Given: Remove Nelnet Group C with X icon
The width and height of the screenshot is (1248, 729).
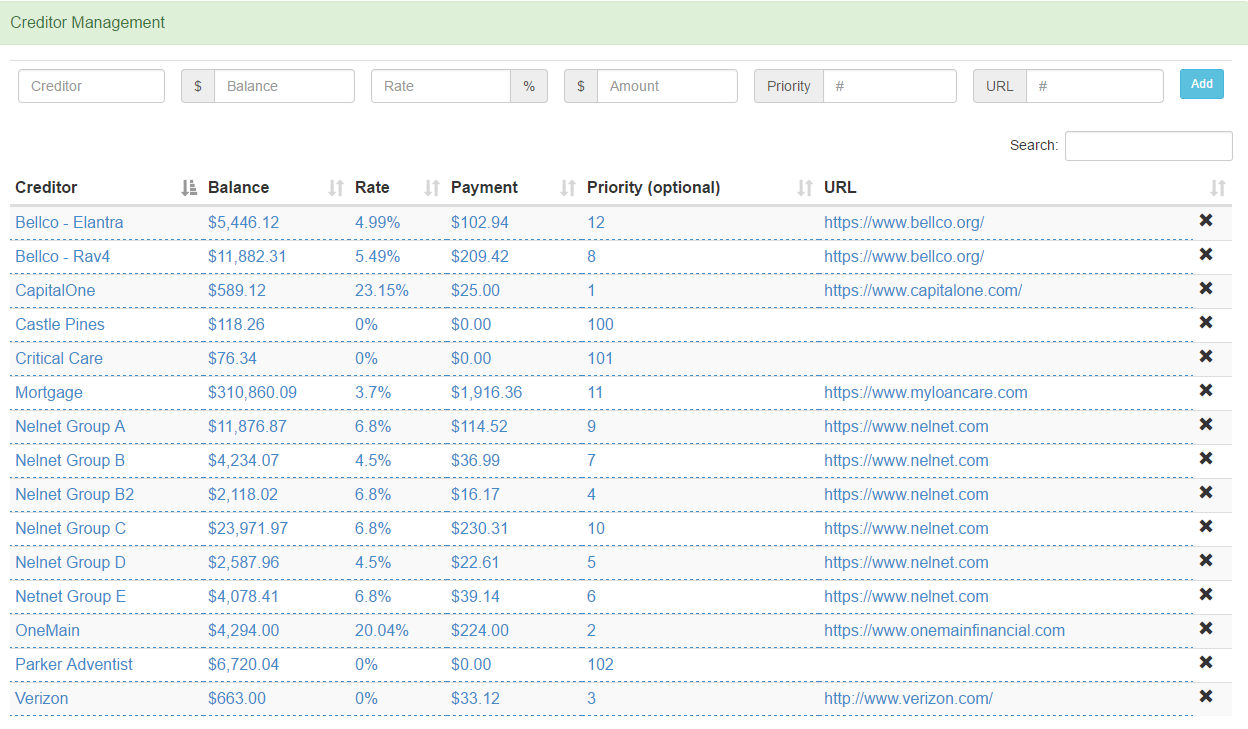Looking at the screenshot, I should point(1205,527).
